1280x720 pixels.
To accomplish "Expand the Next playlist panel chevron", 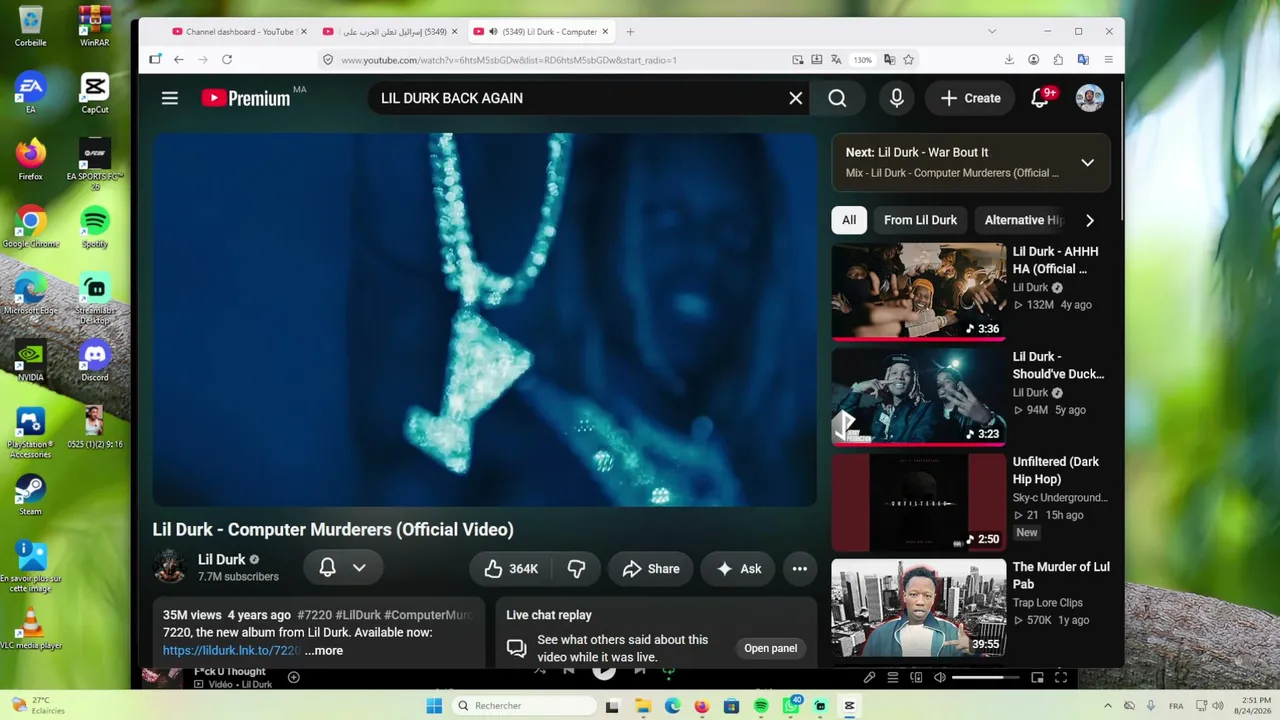I will click(1087, 162).
